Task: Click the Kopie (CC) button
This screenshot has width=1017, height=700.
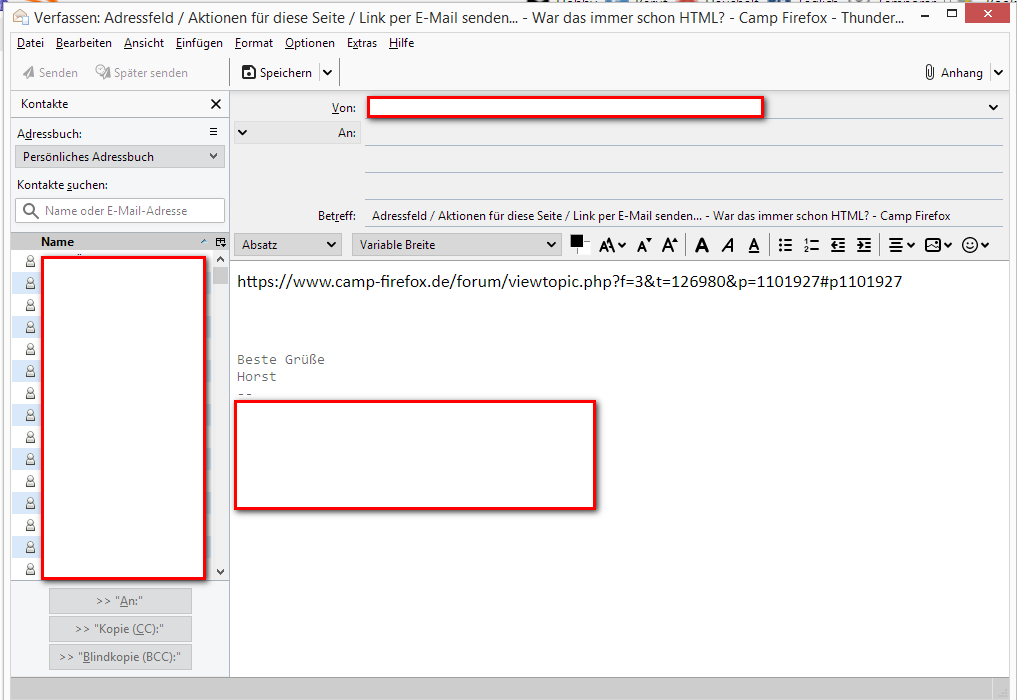Action: [x=120, y=629]
